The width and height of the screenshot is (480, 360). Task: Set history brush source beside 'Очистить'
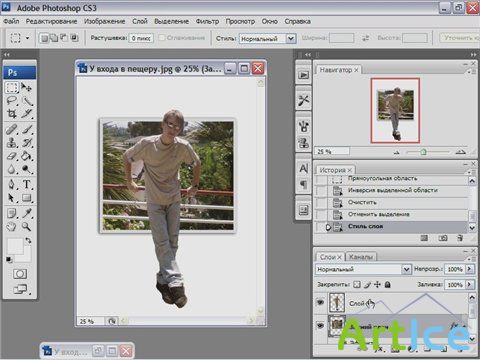point(321,202)
